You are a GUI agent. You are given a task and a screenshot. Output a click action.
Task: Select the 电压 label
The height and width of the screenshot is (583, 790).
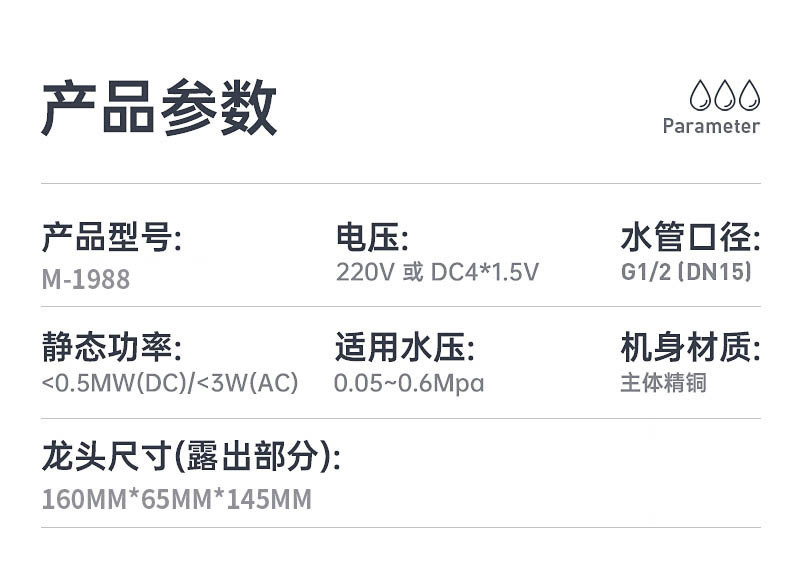pos(372,240)
